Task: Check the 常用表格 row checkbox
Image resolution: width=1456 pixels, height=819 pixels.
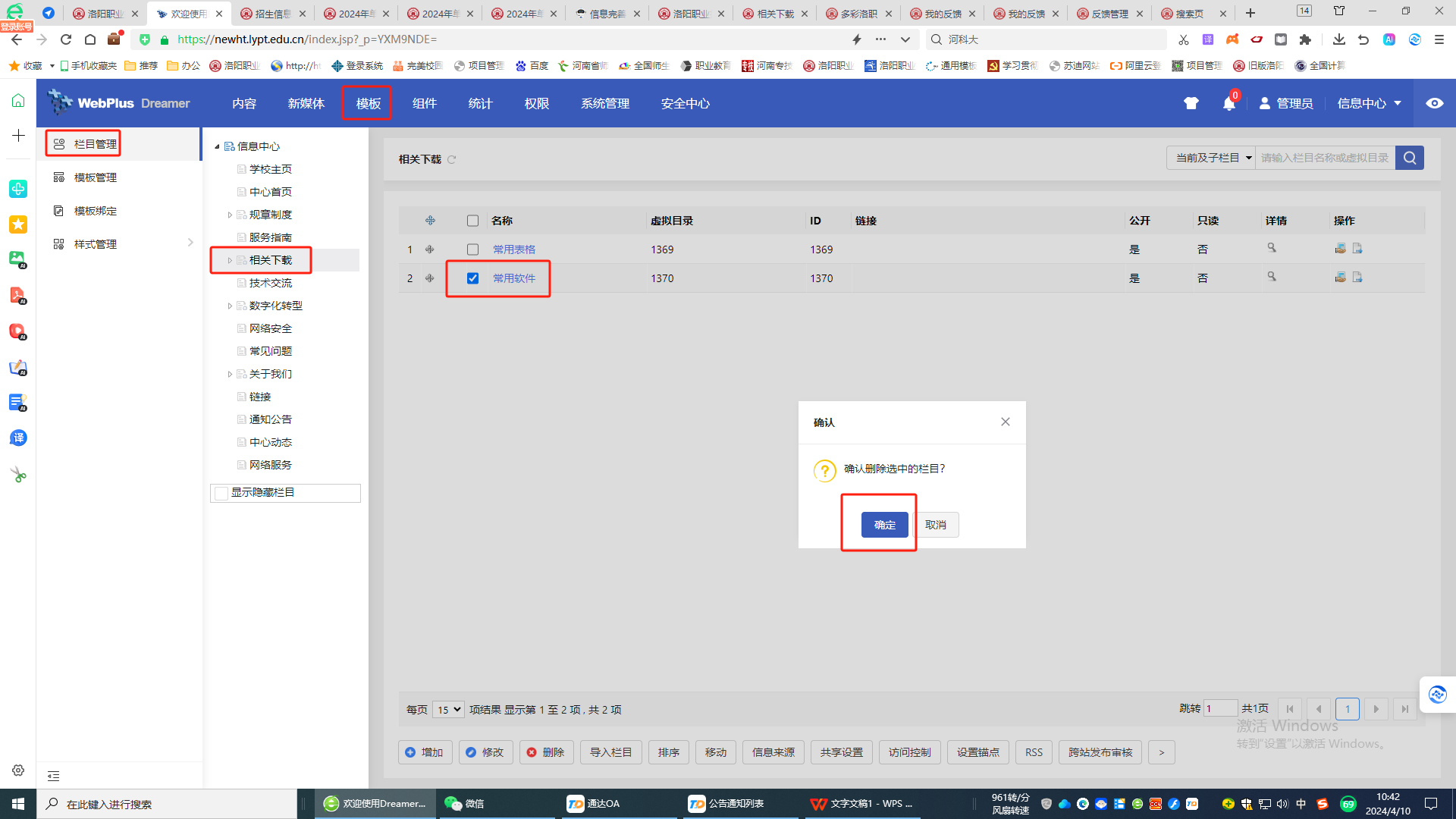Action: pyautogui.click(x=472, y=249)
